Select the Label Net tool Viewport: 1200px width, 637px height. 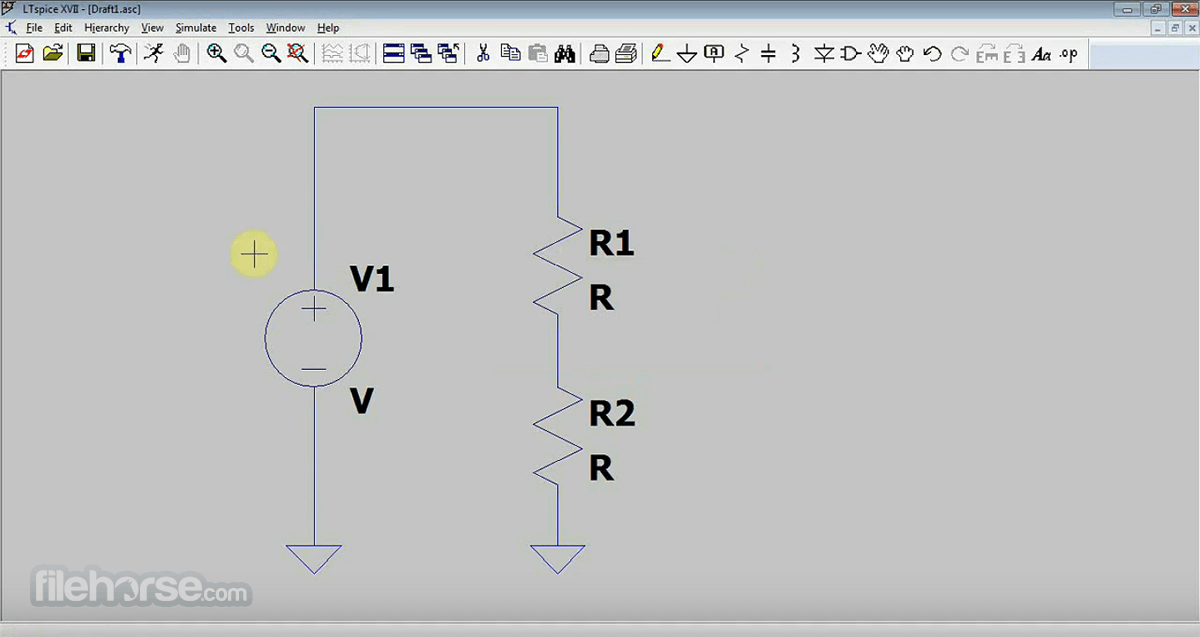714,53
